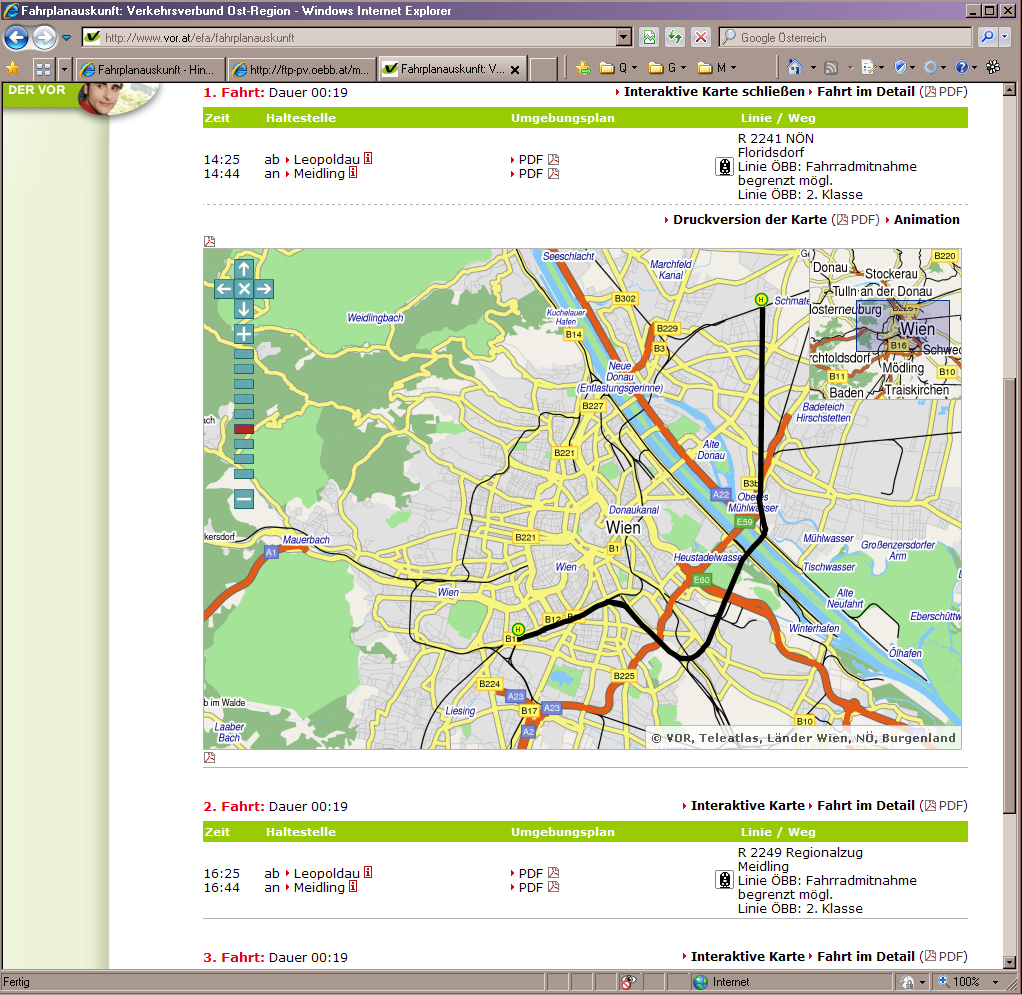This screenshot has width=1022, height=995.
Task: Expand the Q favorites folder dropdown
Action: [634, 68]
